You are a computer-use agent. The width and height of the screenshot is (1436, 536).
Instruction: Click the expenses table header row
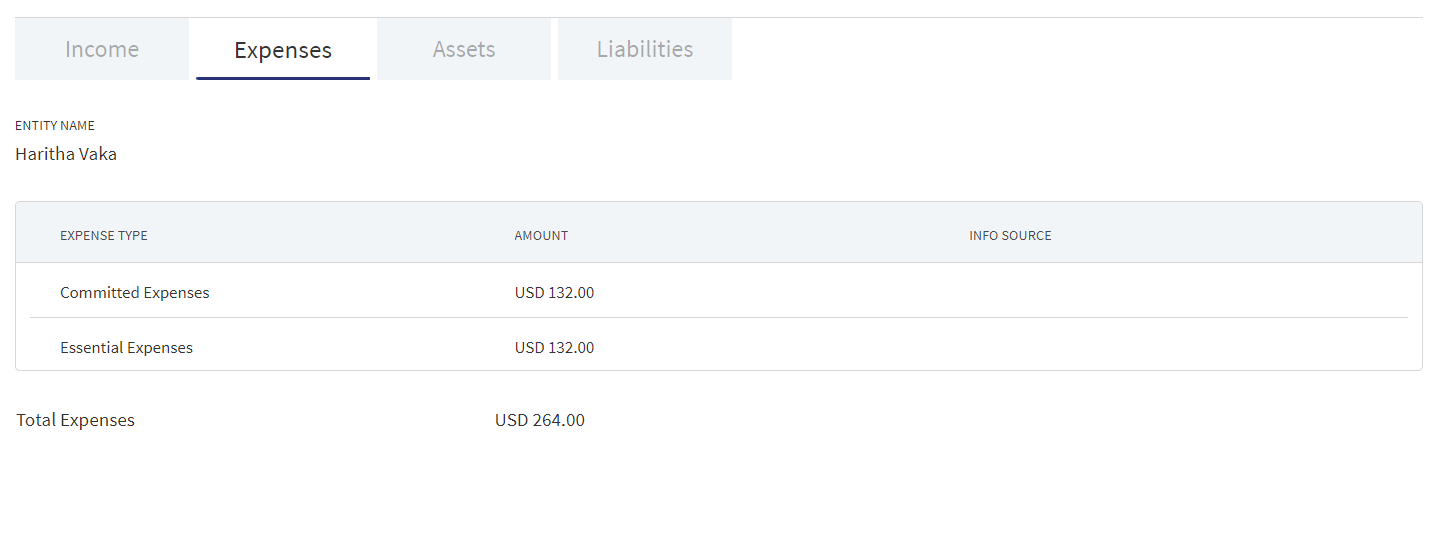[719, 233]
